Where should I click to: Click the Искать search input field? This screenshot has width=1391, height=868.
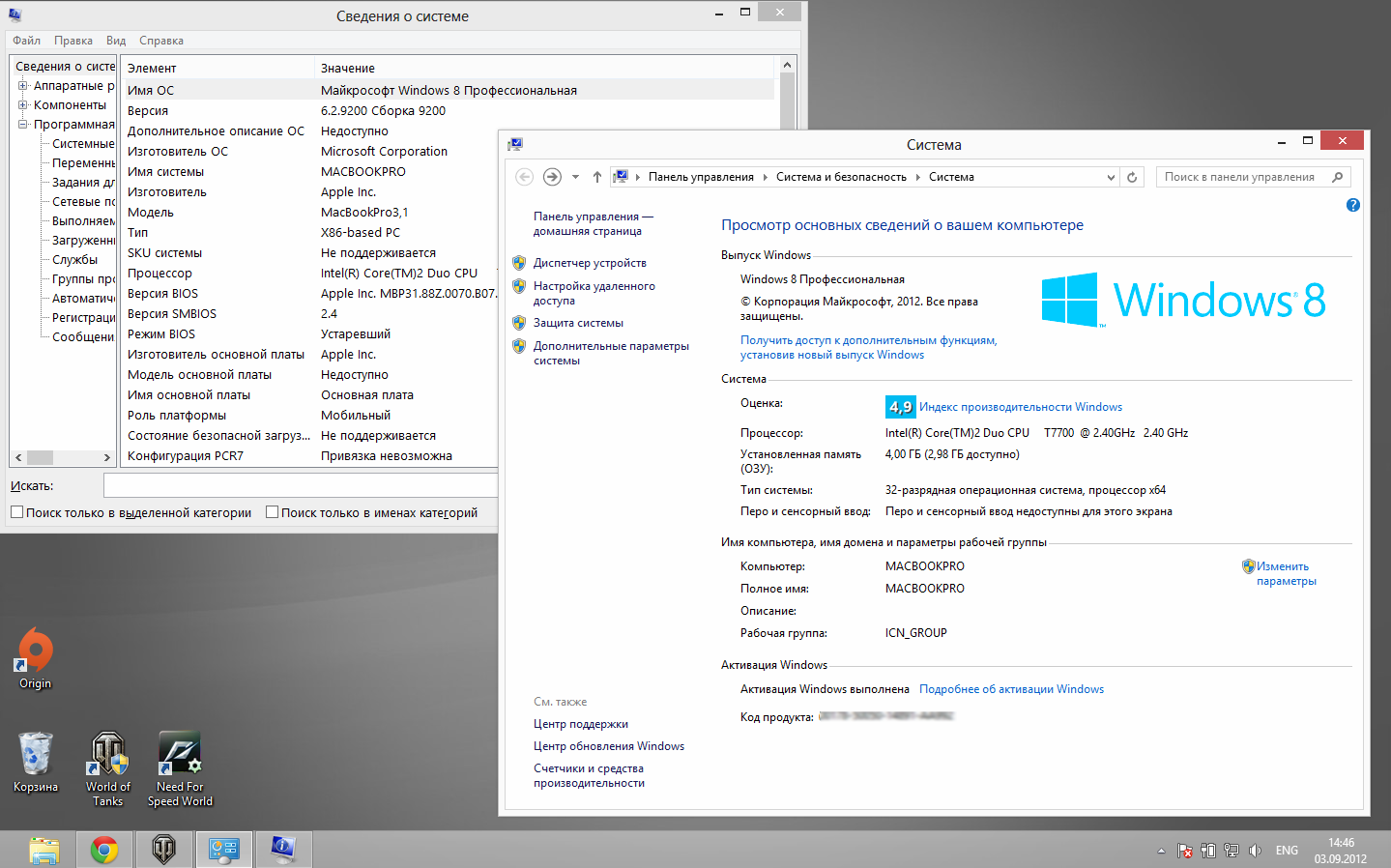pos(300,485)
